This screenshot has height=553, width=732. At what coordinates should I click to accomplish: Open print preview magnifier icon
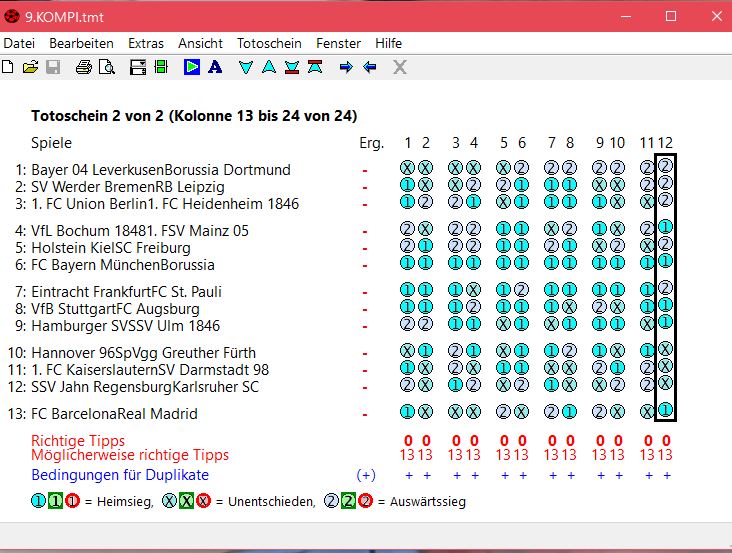(x=107, y=67)
